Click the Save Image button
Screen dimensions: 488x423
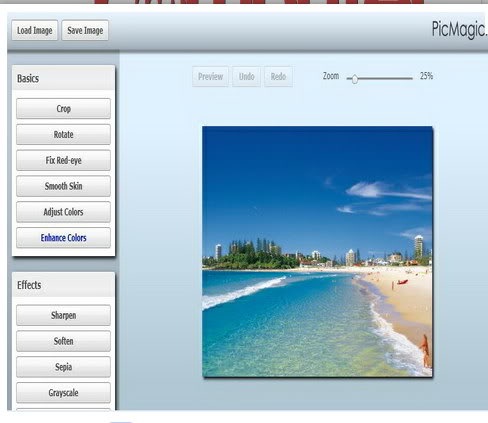(85, 30)
